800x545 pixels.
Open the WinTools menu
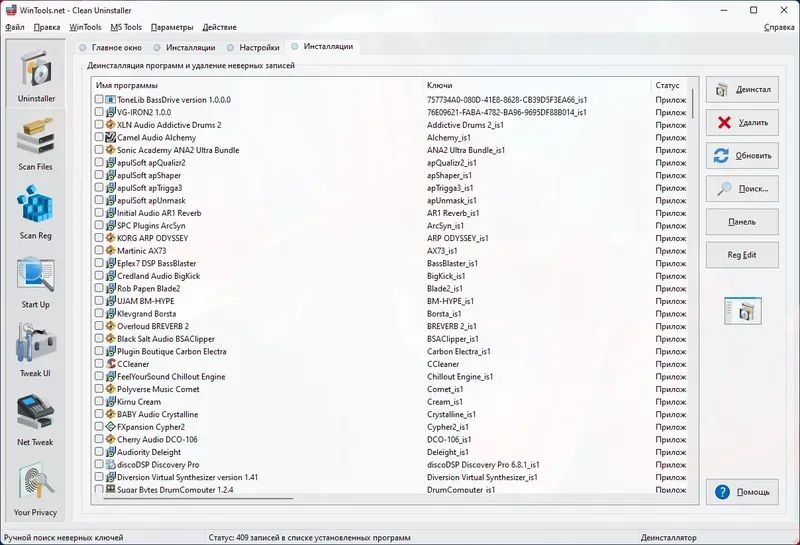pos(85,27)
